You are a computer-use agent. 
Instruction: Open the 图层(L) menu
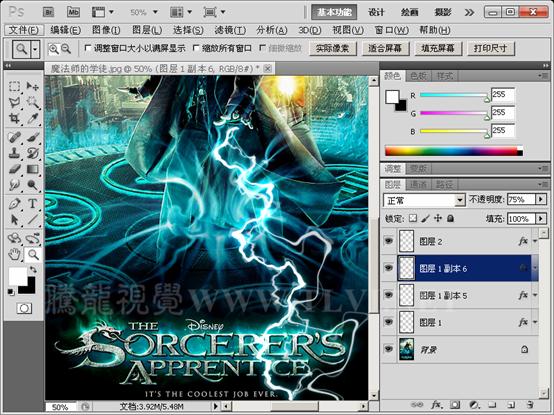click(147, 30)
